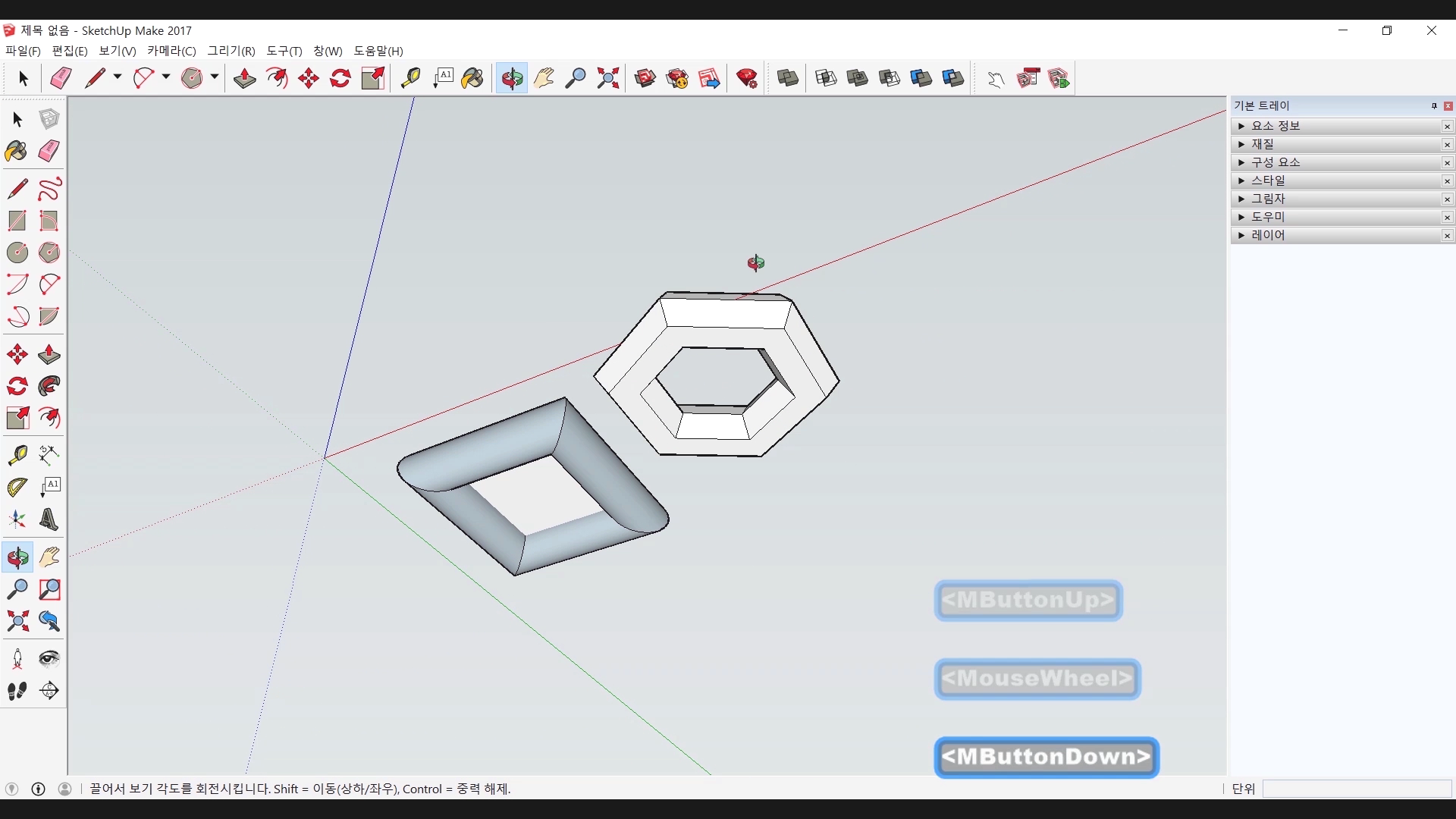
Task: Select the Protractor tool in left toolbar
Action: point(17,487)
